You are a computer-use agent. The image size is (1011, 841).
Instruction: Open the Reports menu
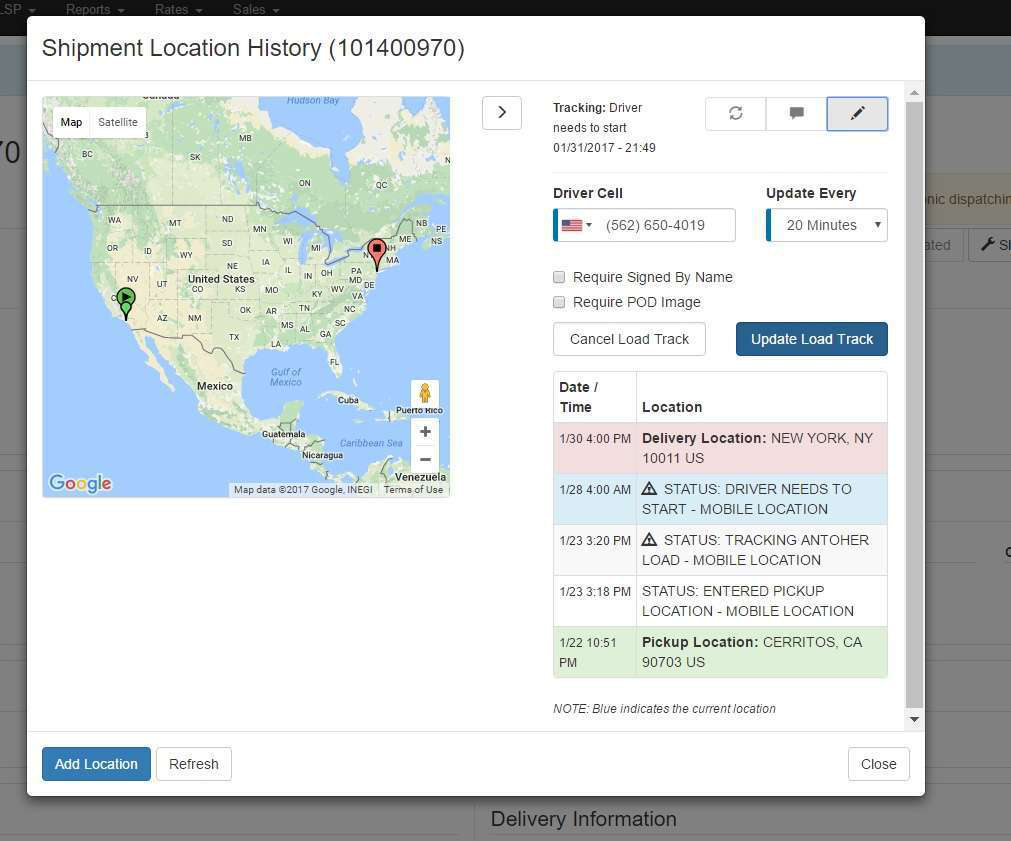click(x=88, y=9)
